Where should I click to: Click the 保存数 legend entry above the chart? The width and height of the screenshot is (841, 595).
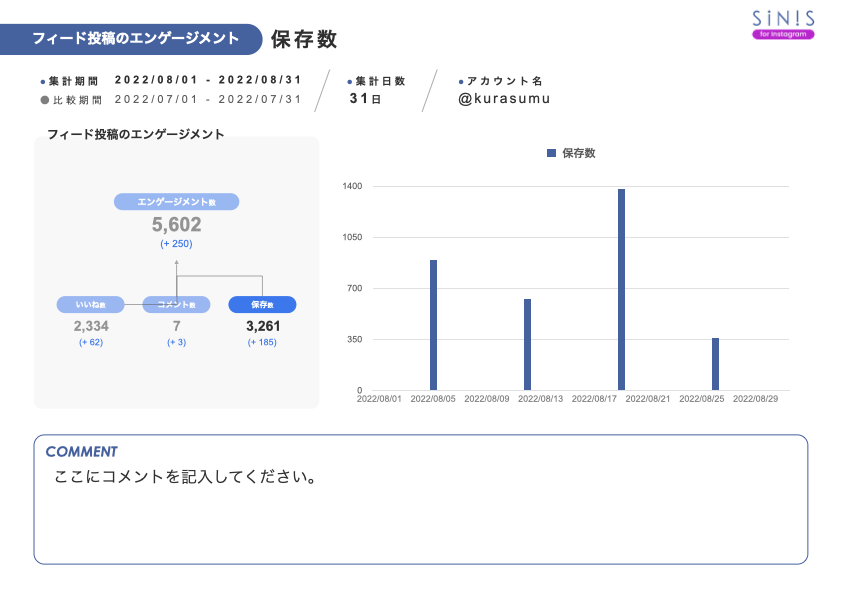tap(572, 152)
